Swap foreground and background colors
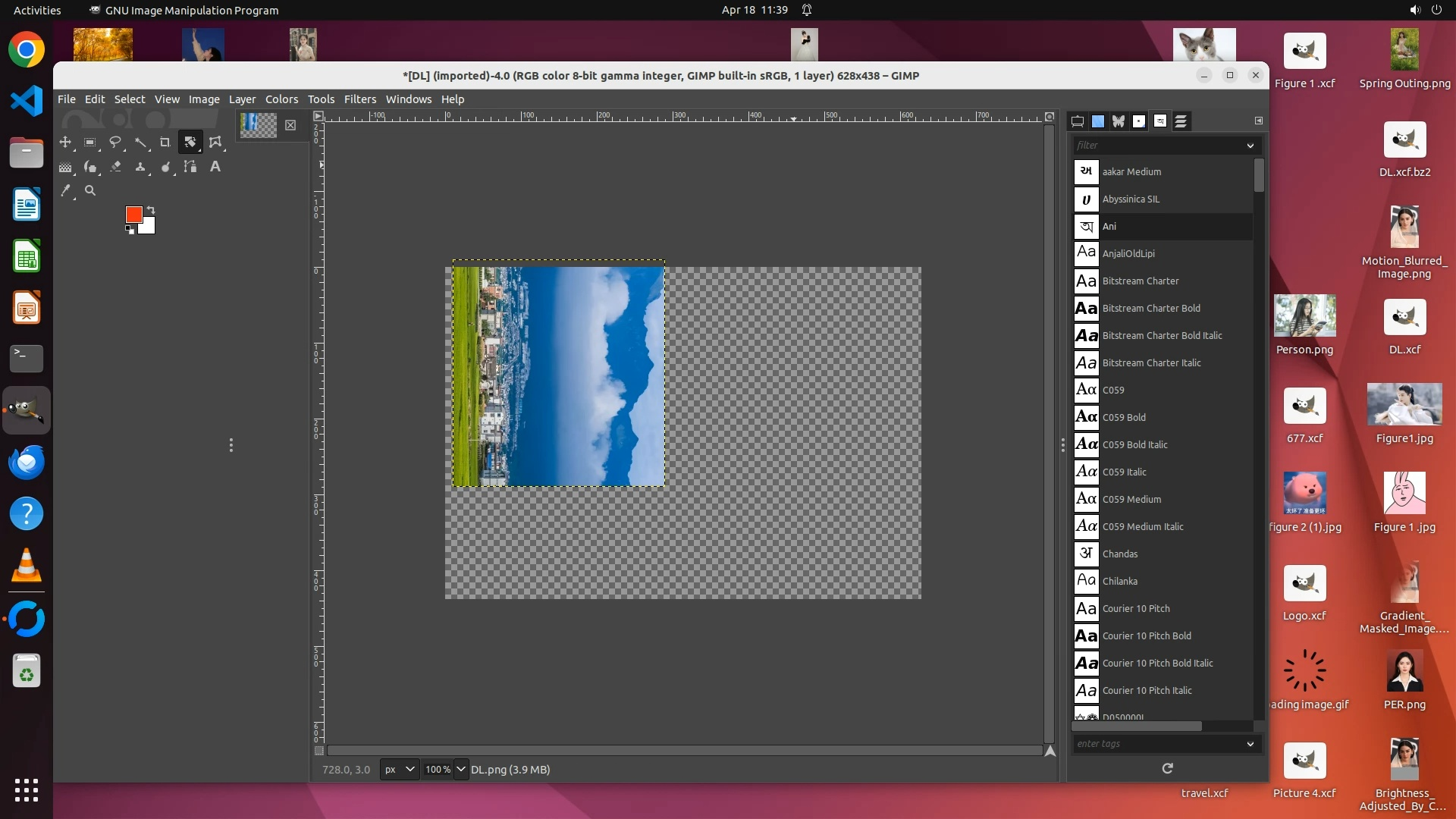This screenshot has height=819, width=1456. point(151,209)
